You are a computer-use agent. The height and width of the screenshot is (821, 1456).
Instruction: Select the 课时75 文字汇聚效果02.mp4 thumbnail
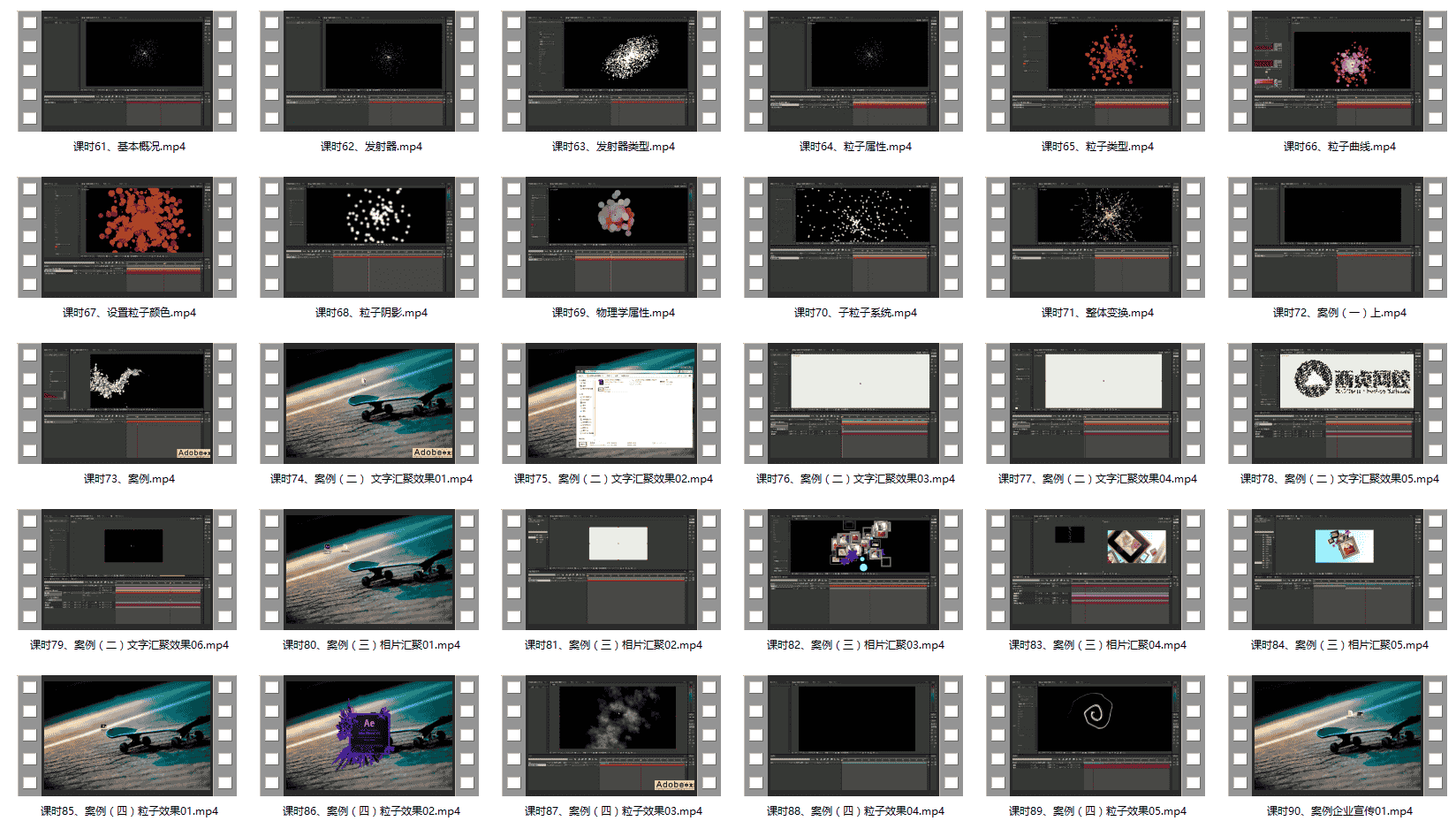click(611, 404)
